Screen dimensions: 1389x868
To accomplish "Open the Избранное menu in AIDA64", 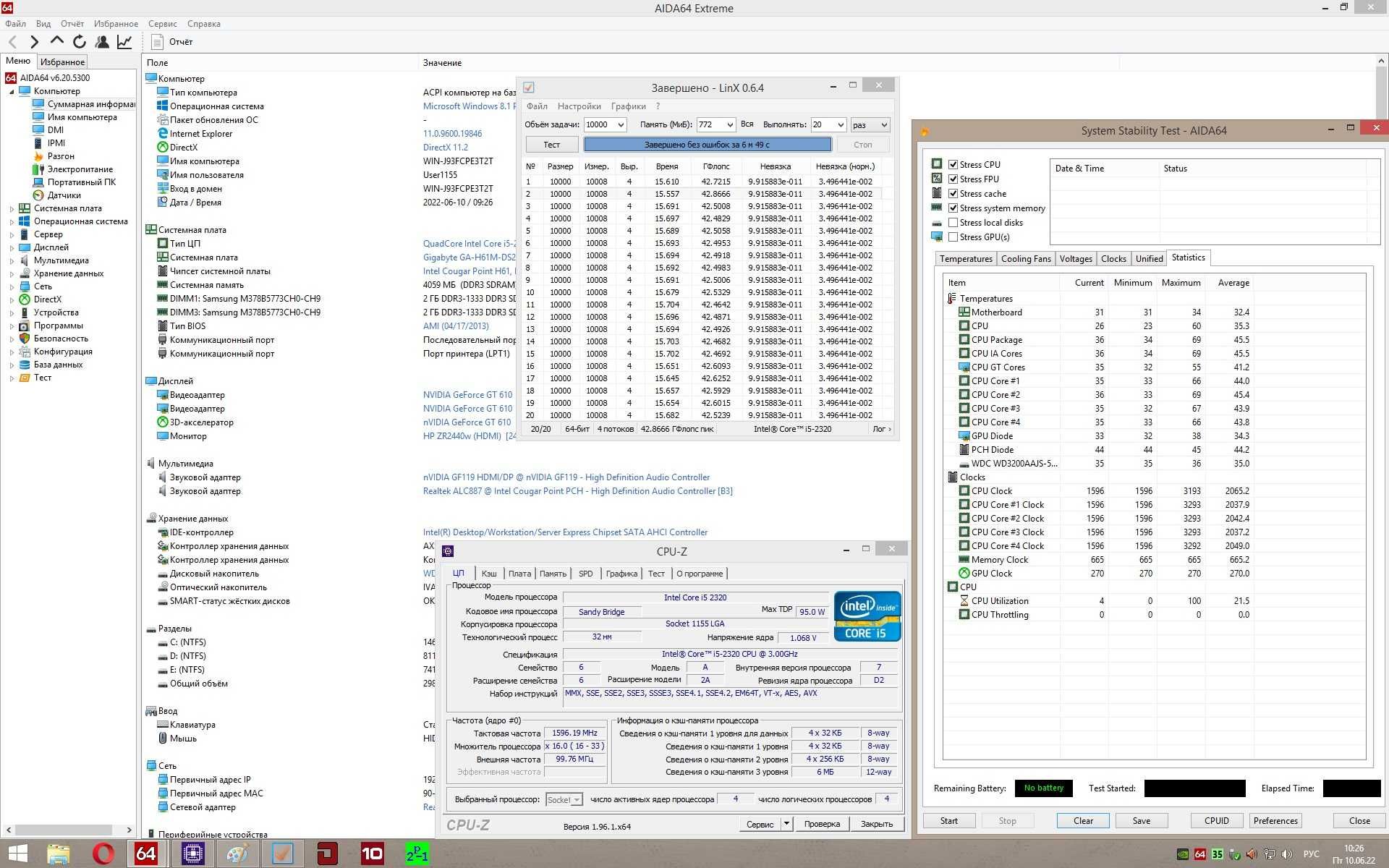I will pos(116,24).
